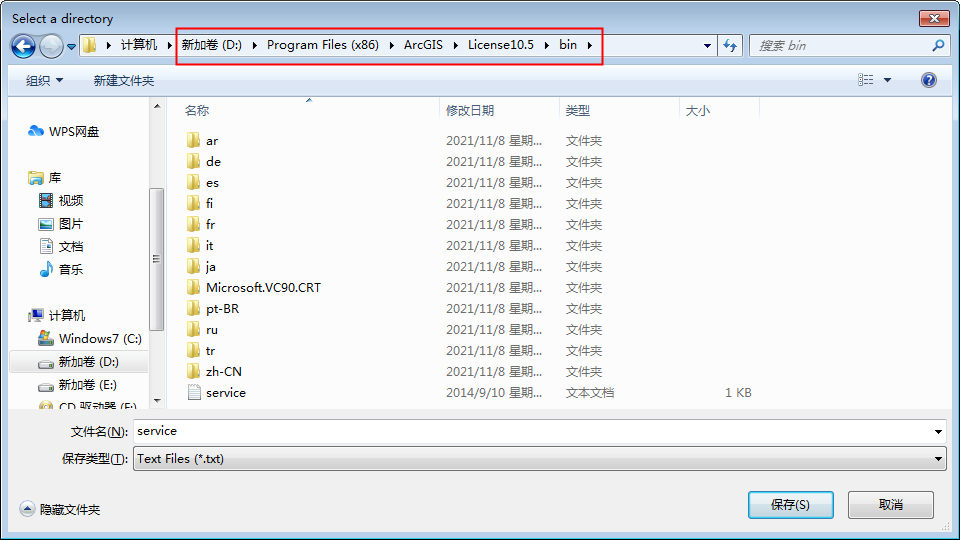Select the ar folder icon
960x540 pixels.
193,141
